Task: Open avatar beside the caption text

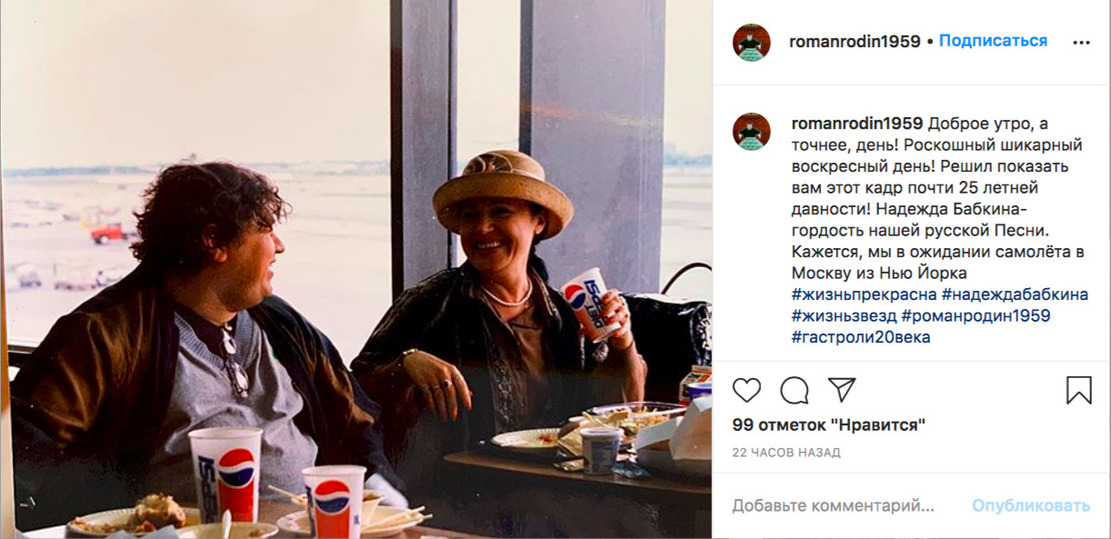Action: (751, 131)
